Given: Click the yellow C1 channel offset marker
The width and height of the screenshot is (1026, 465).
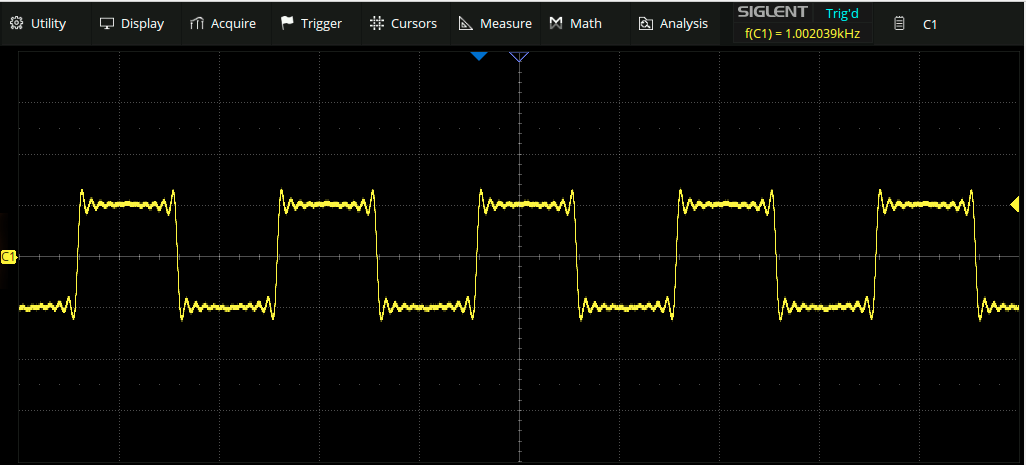Looking at the screenshot, I should [9, 257].
